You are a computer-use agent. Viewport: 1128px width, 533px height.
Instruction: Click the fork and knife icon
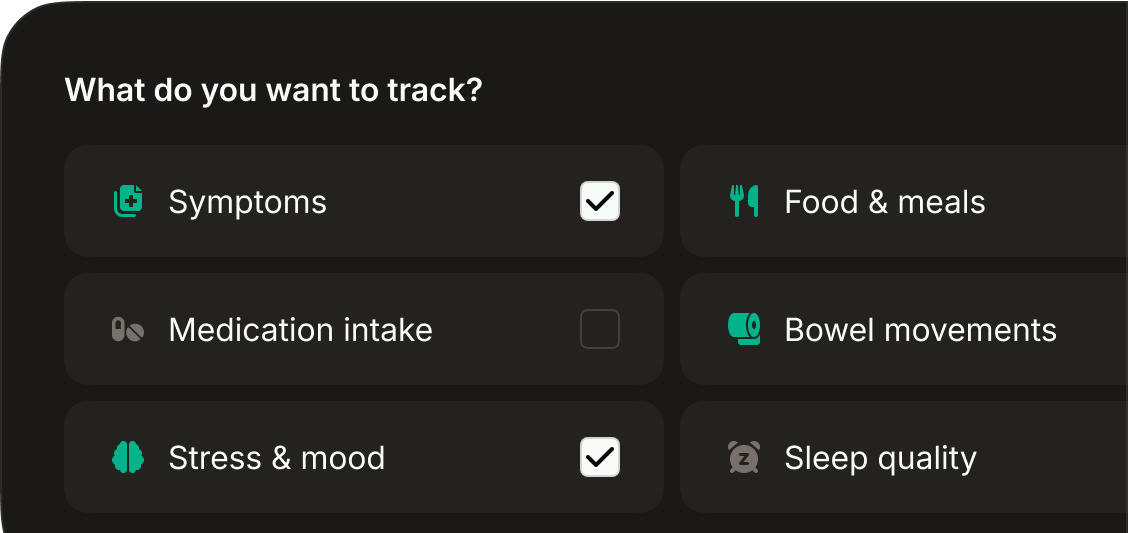744,201
